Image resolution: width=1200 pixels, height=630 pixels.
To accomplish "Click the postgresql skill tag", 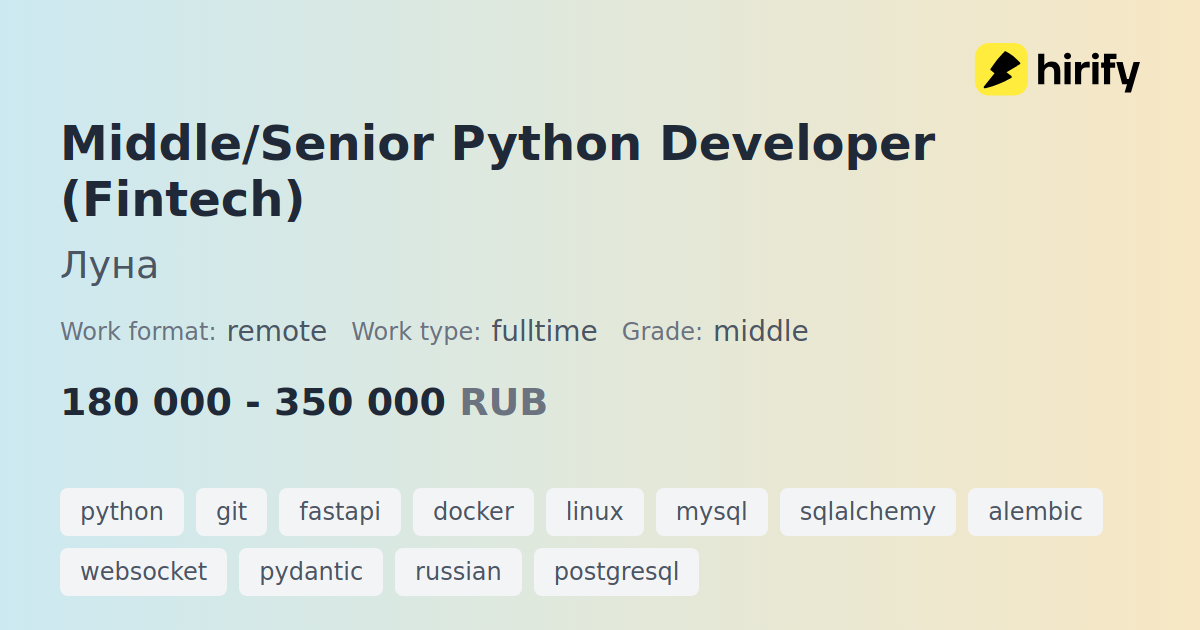I will [x=616, y=572].
